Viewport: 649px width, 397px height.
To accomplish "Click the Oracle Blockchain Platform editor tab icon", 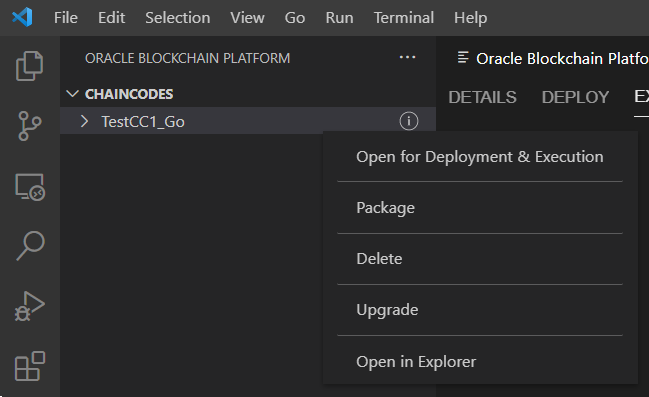I will [x=463, y=58].
